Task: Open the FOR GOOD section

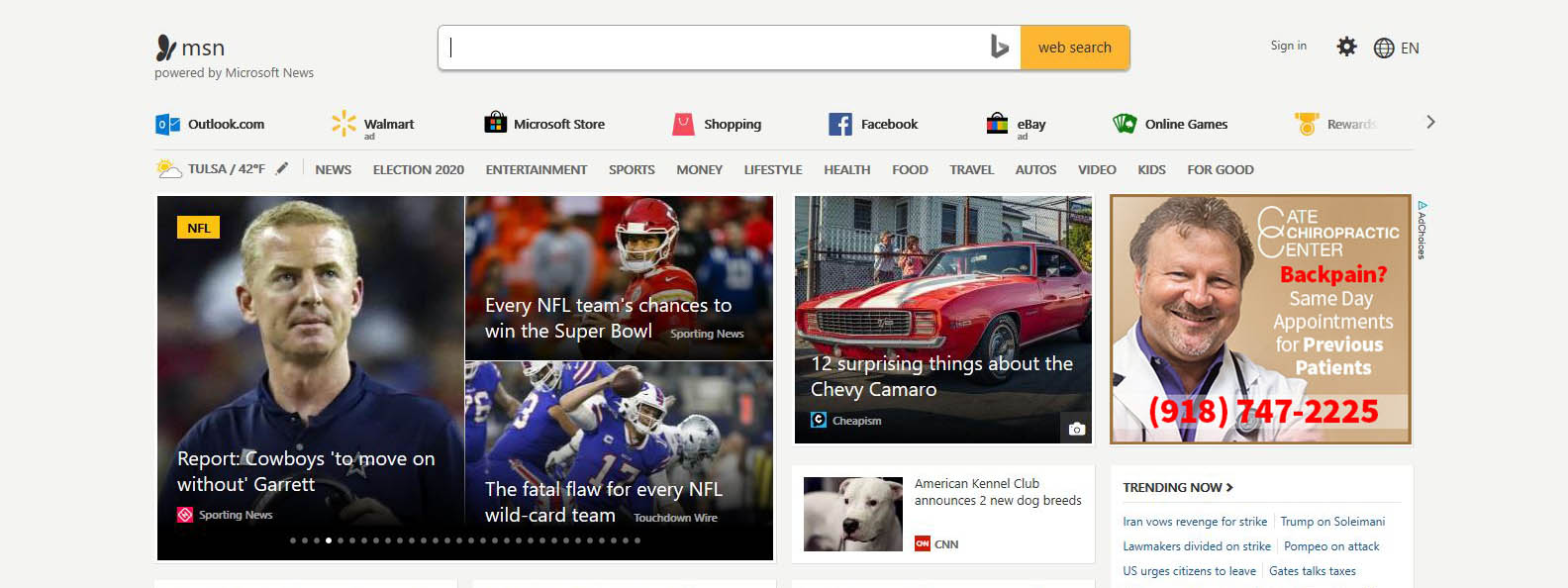Action: 1221,169
